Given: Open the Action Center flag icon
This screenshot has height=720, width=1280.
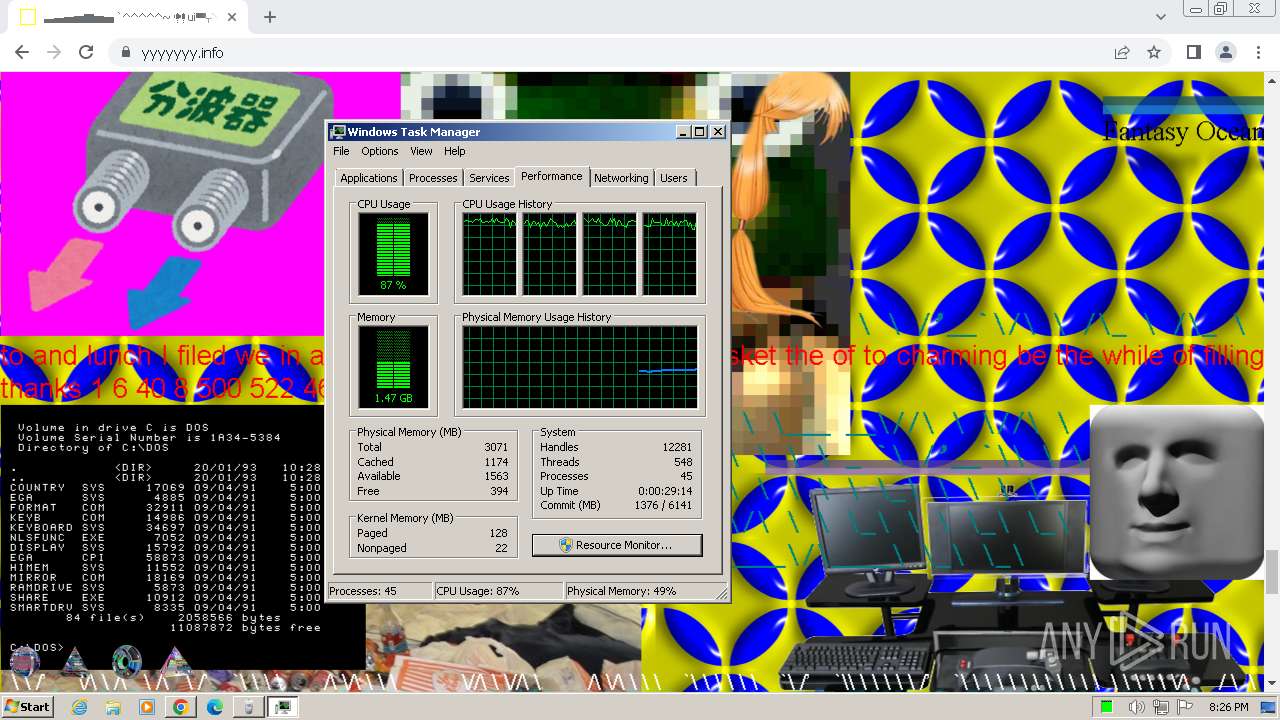Looking at the screenshot, I should (x=1184, y=707).
